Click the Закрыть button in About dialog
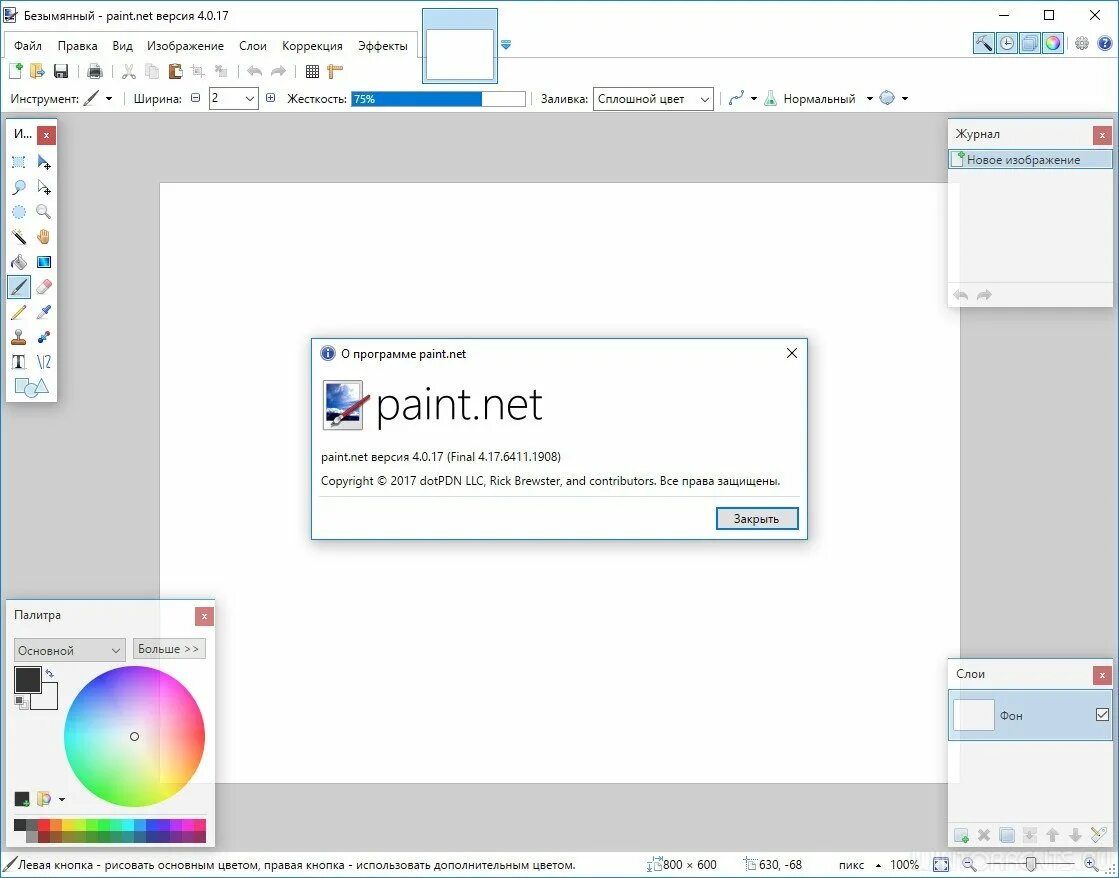1119x878 pixels. 756,518
